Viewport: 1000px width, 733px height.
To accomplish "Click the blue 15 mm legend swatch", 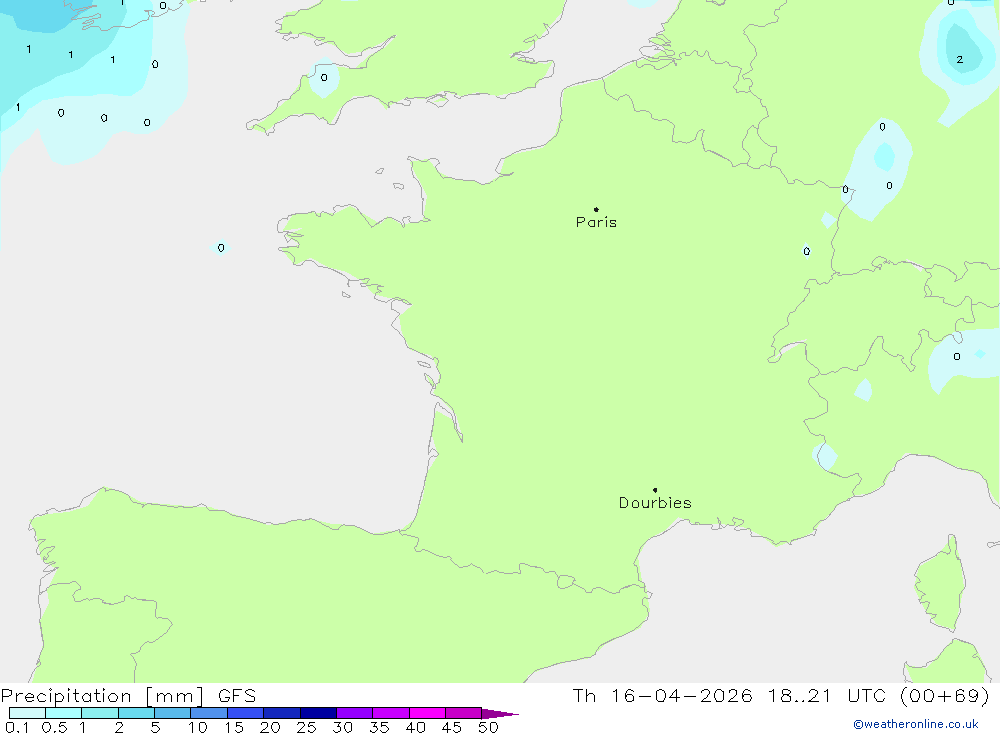I will 245,713.
